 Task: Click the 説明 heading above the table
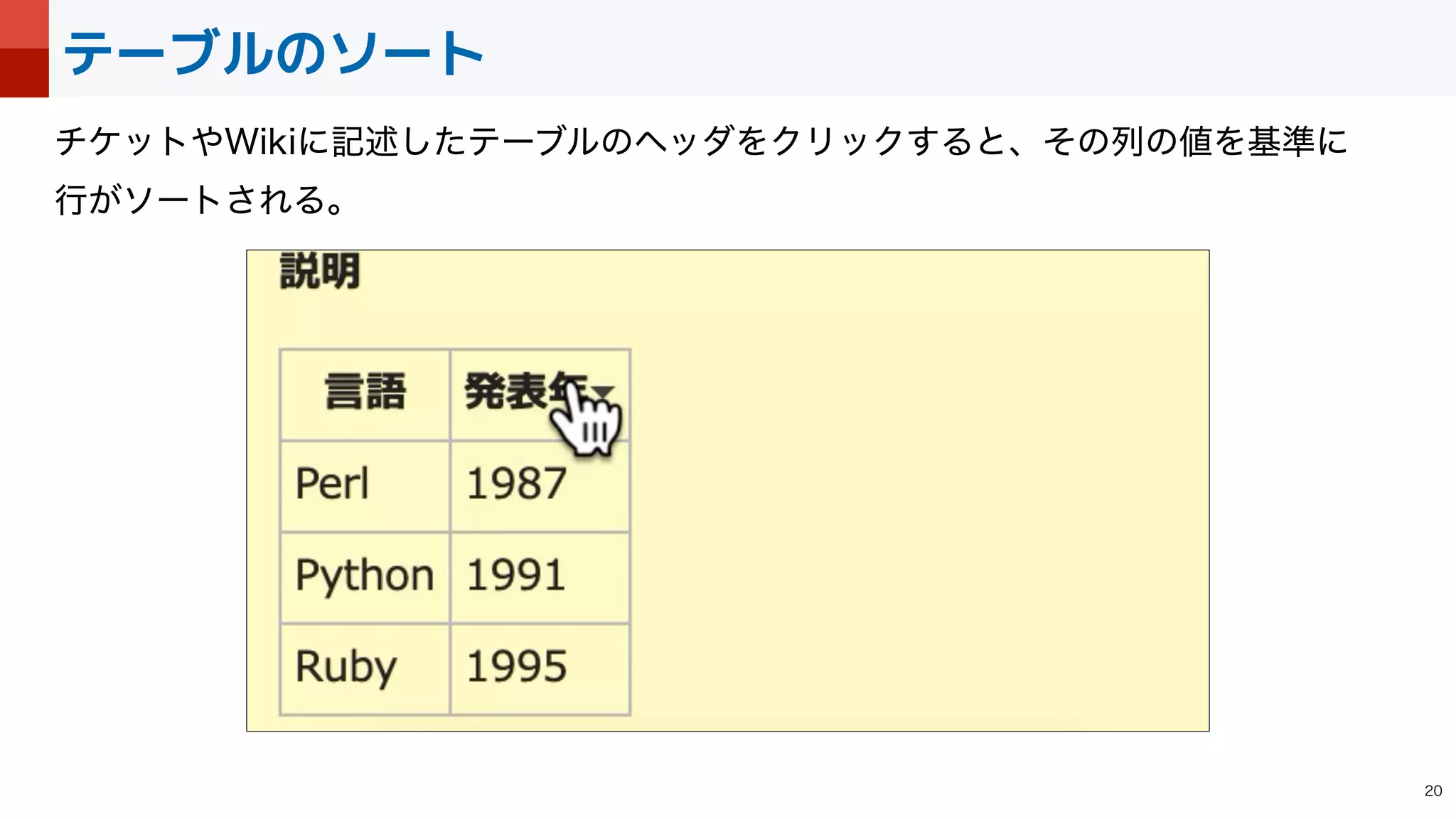[x=320, y=271]
